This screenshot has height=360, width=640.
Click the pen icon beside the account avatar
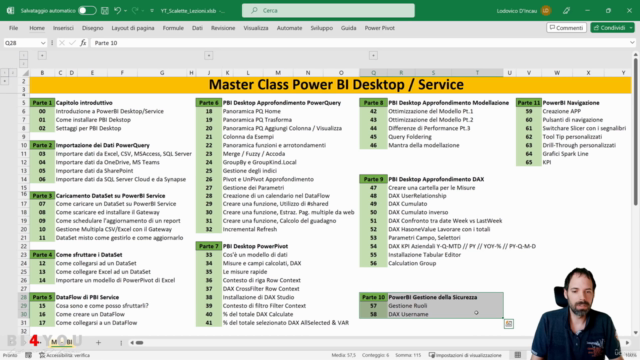pos(567,11)
